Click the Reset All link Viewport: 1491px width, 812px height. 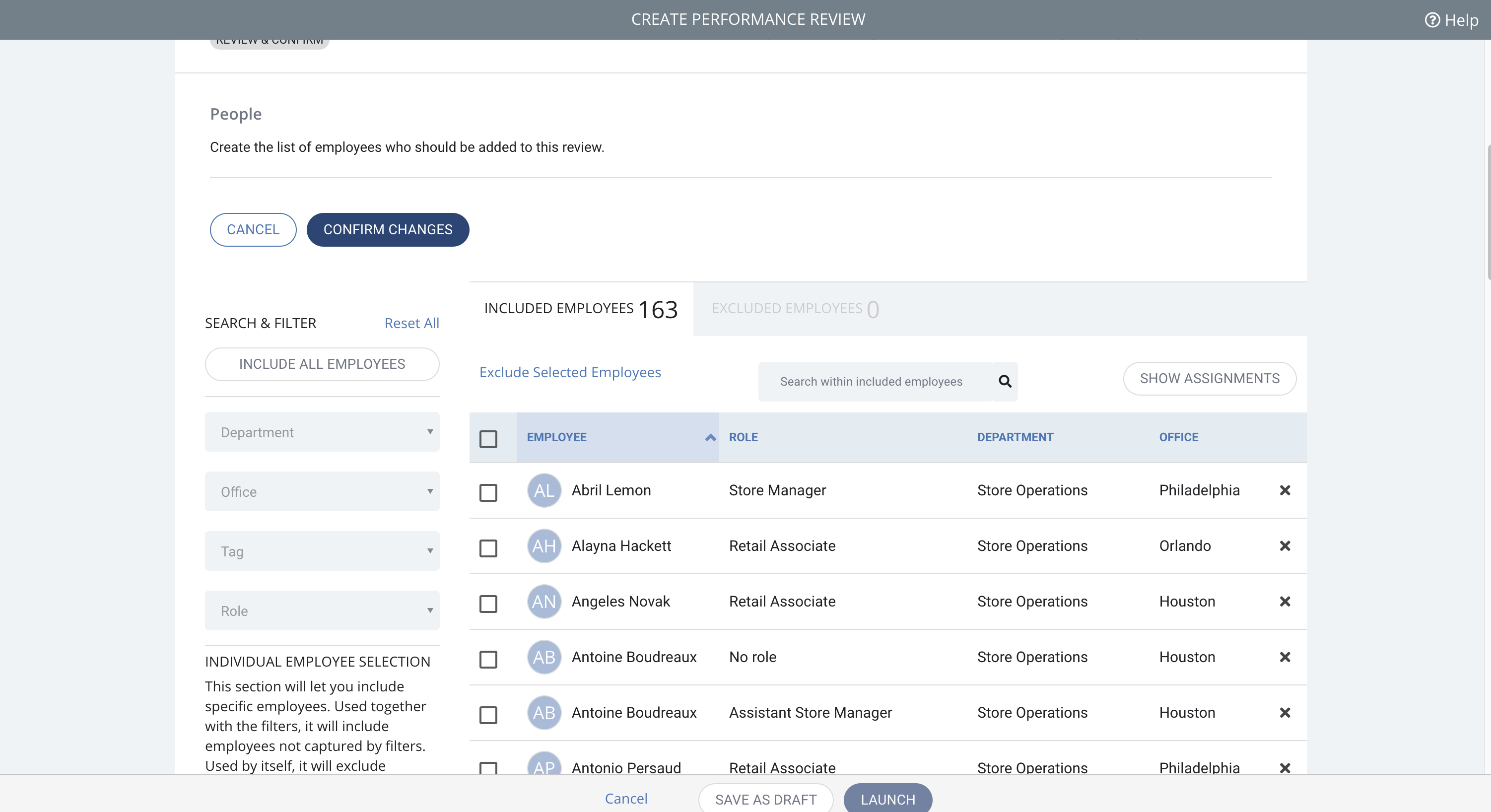click(x=411, y=324)
